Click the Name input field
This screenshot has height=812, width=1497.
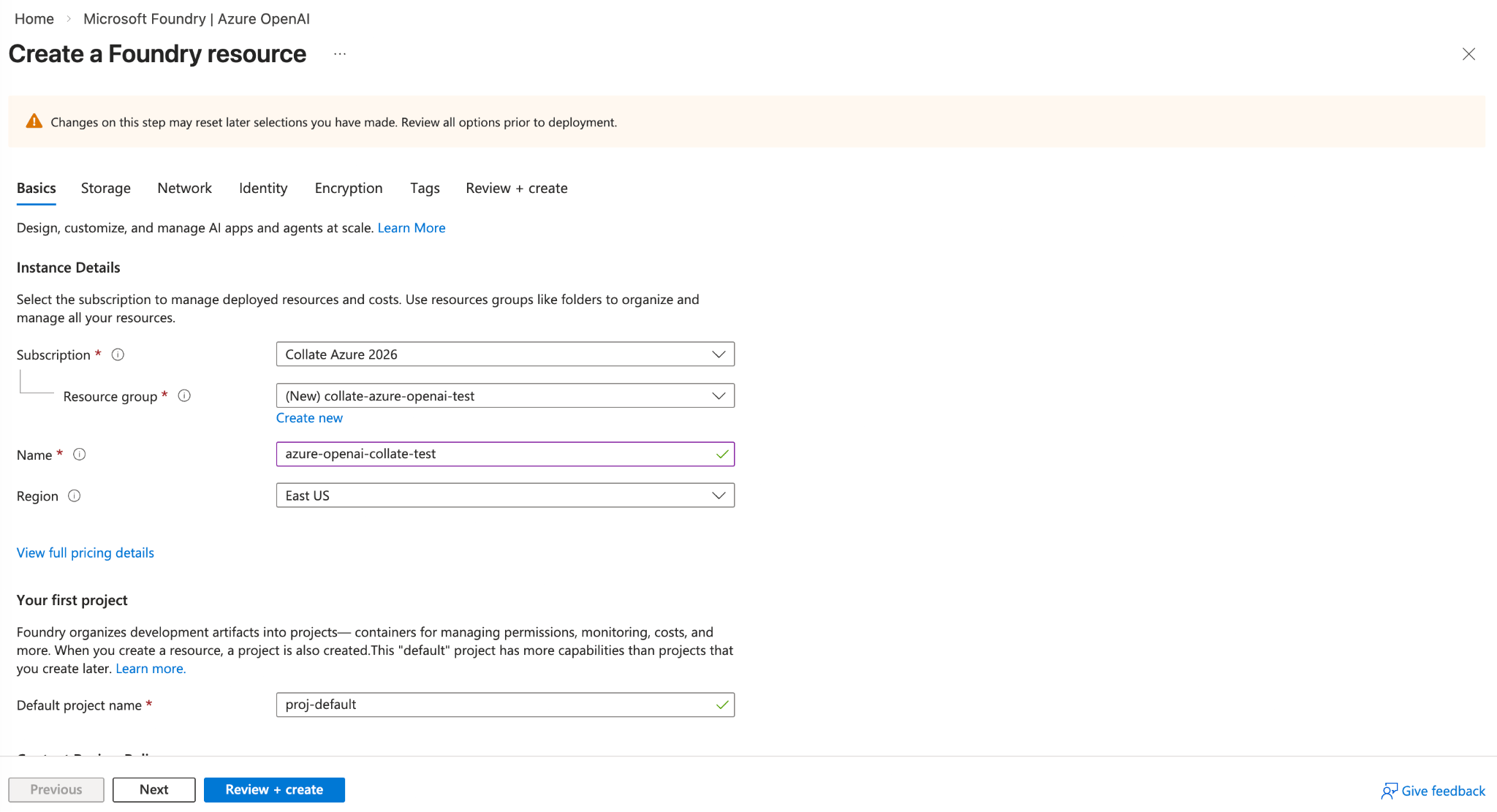(505, 454)
